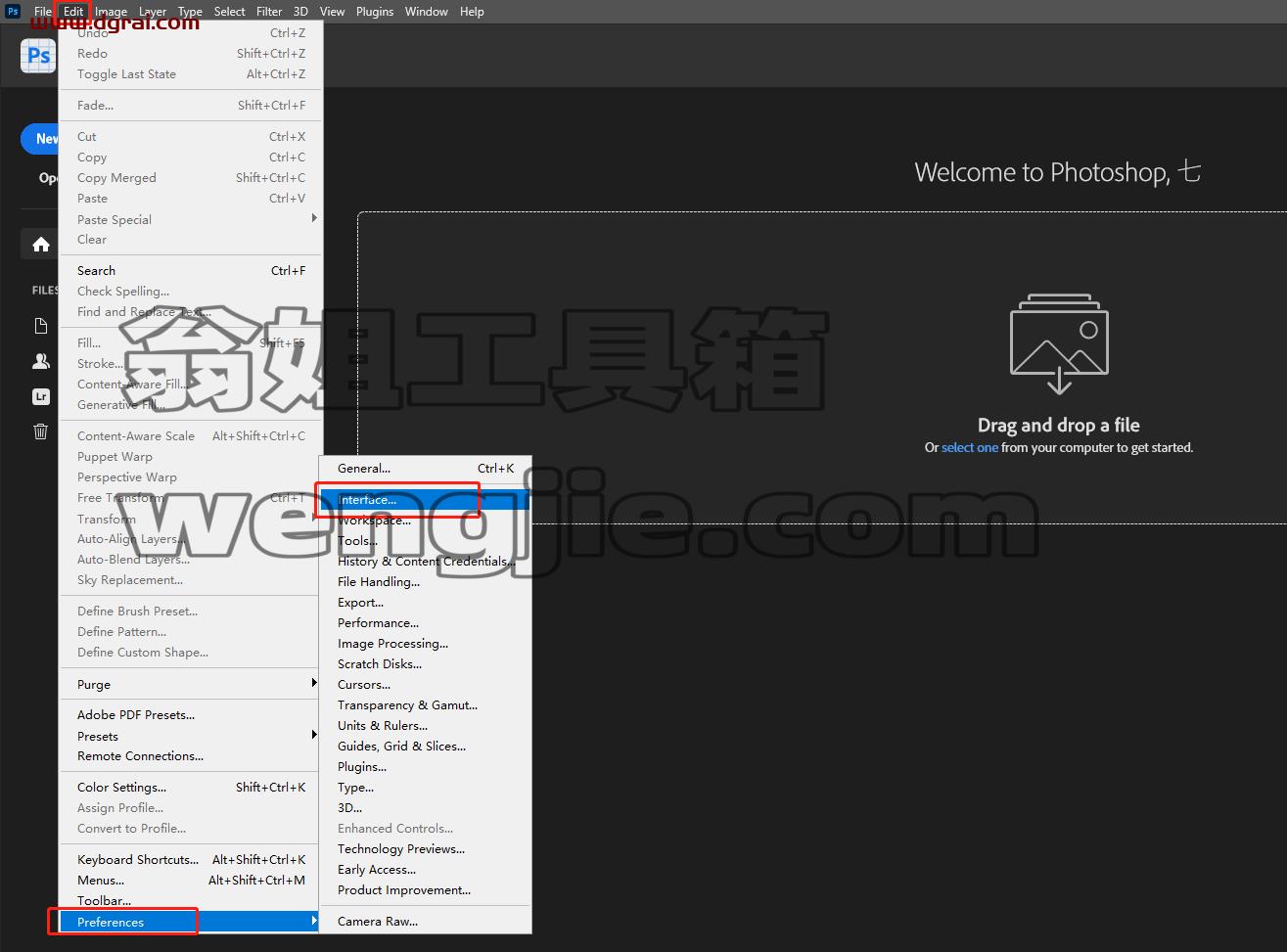
Task: Click the drag-and-drop image placeholder icon
Action: (x=1059, y=343)
